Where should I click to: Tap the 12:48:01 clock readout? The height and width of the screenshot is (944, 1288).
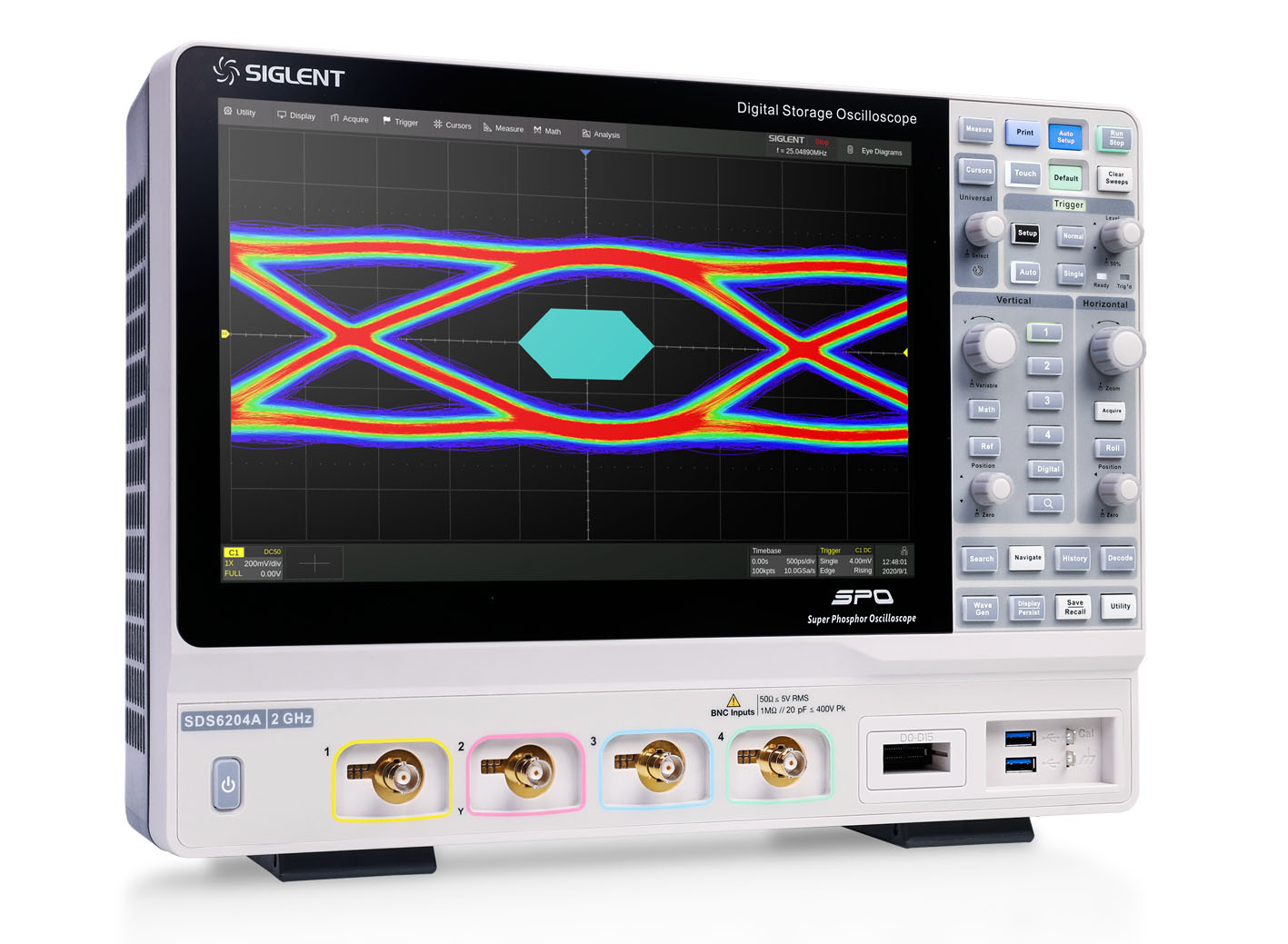pos(894,561)
